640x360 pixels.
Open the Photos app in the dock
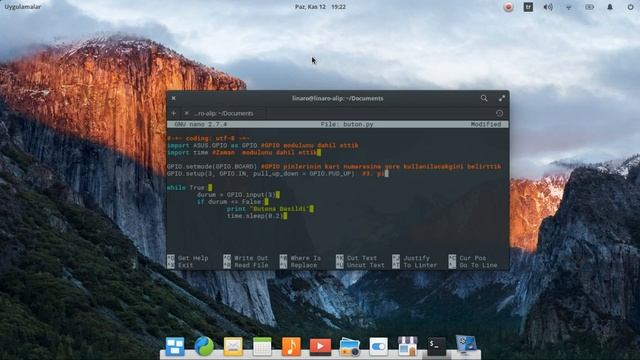point(349,347)
